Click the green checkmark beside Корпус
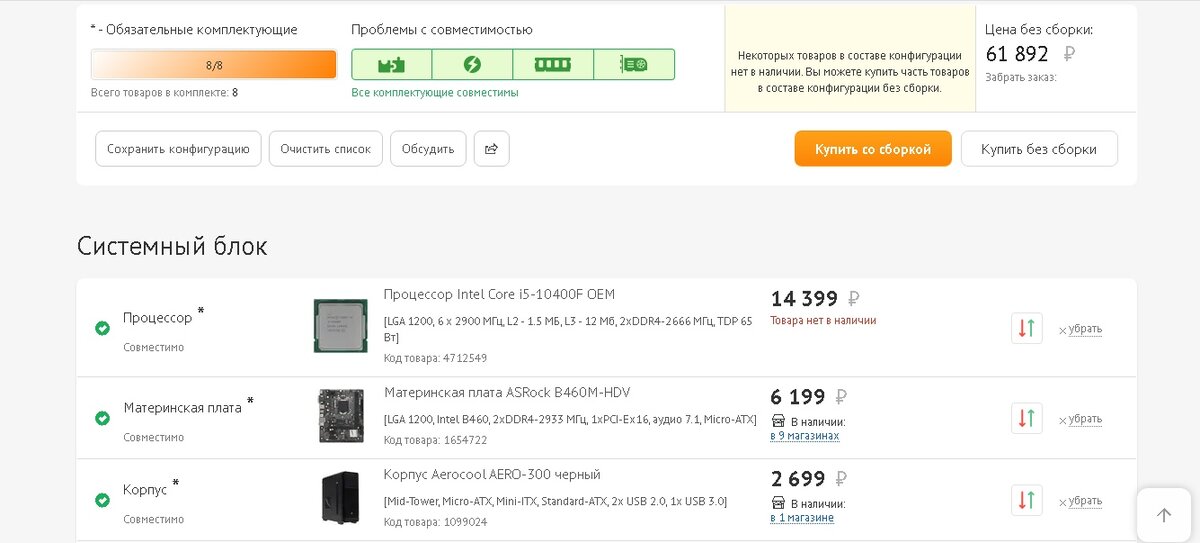The image size is (1200, 543). click(102, 500)
